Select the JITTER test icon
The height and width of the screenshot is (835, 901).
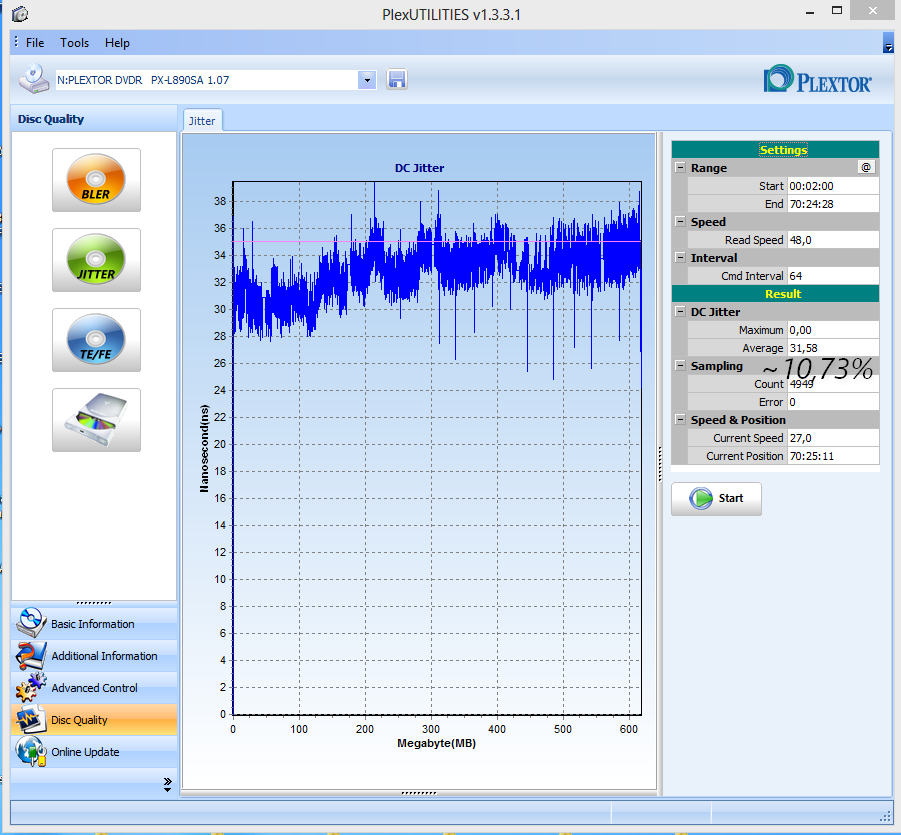pyautogui.click(x=96, y=260)
